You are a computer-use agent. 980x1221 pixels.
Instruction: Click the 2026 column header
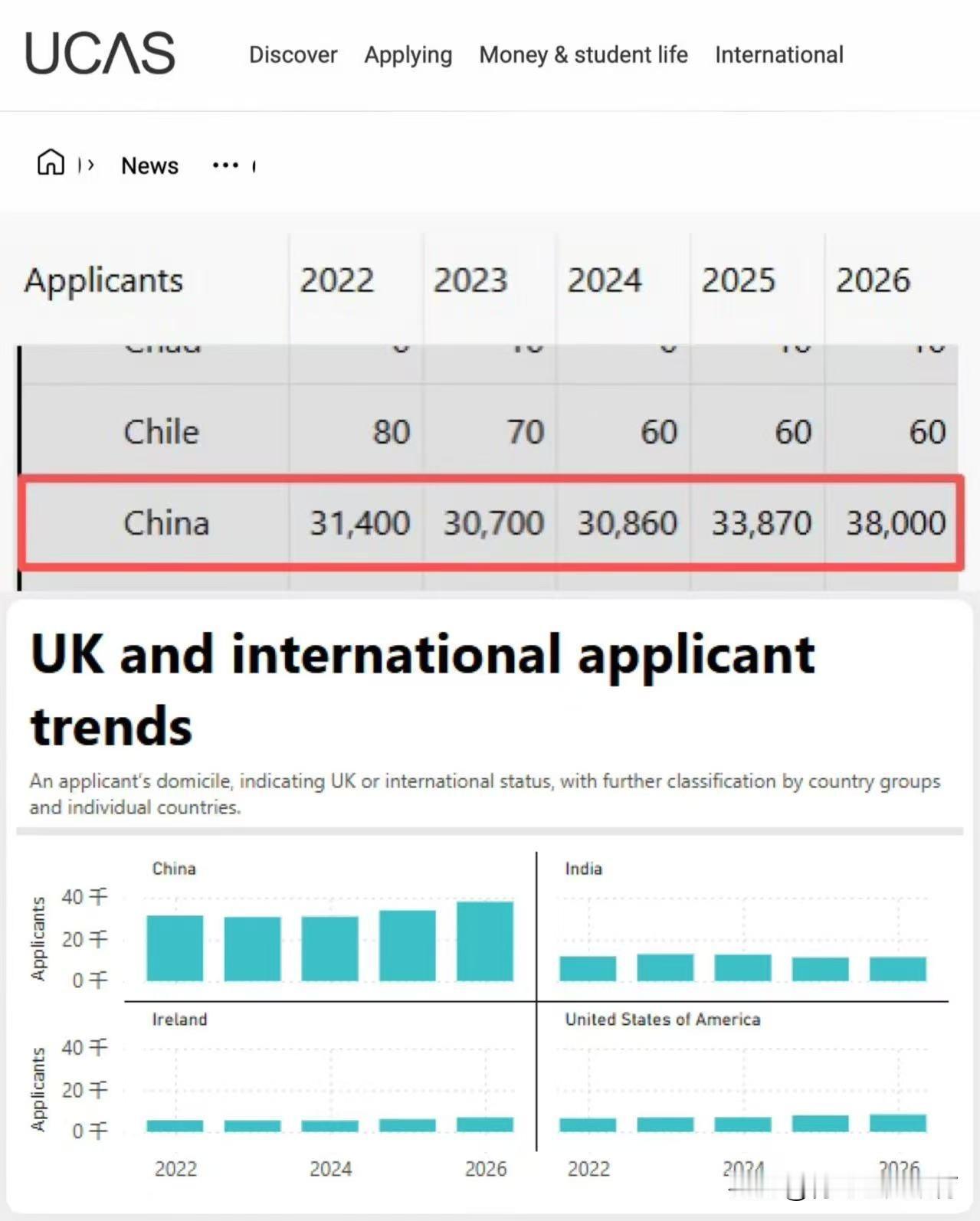873,280
